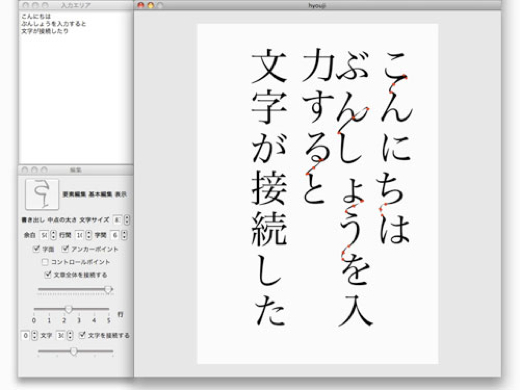Click the 入力エリア window title
The width and height of the screenshot is (520, 390).
pos(76,5)
